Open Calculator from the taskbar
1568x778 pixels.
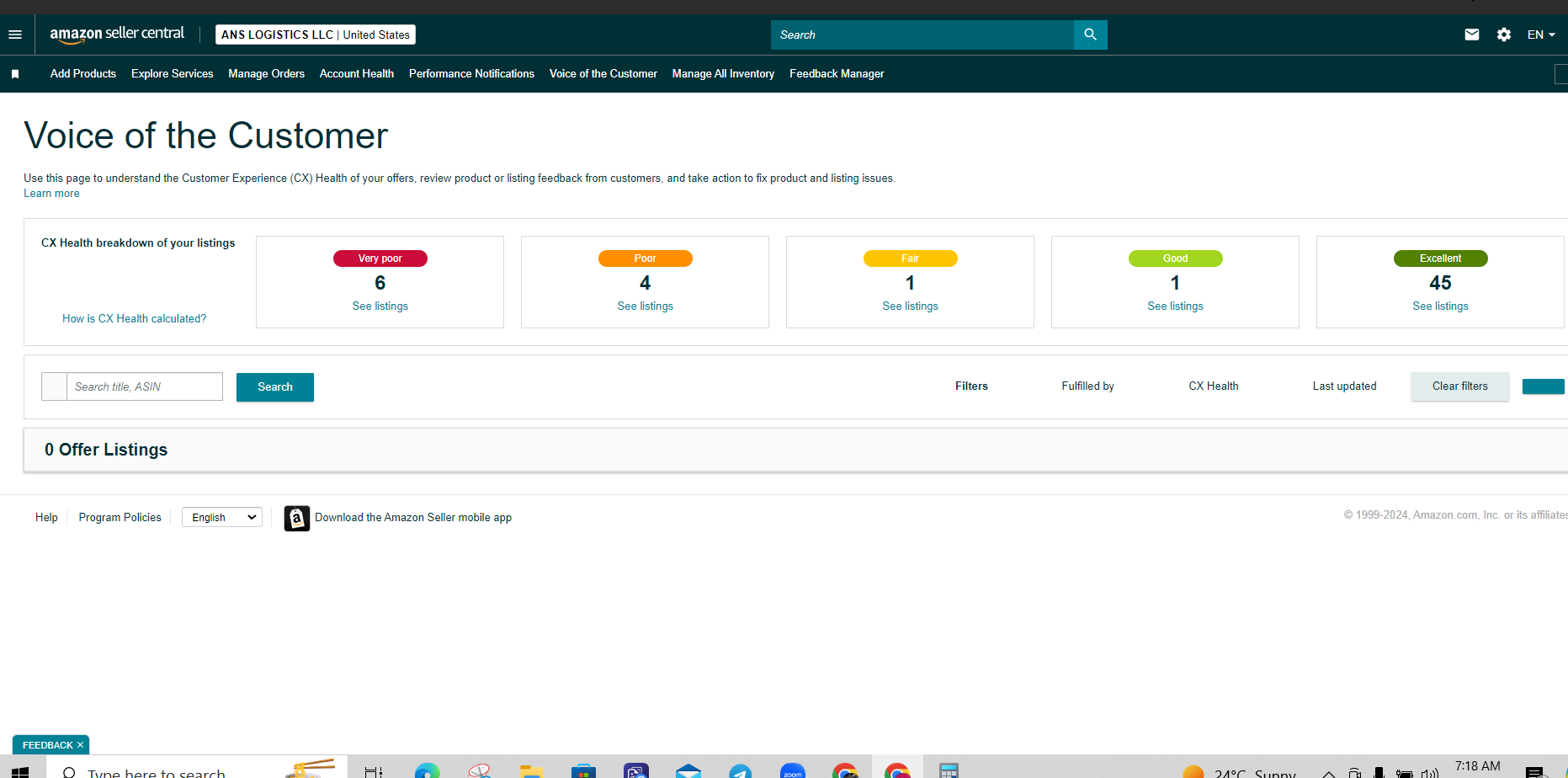[949, 771]
